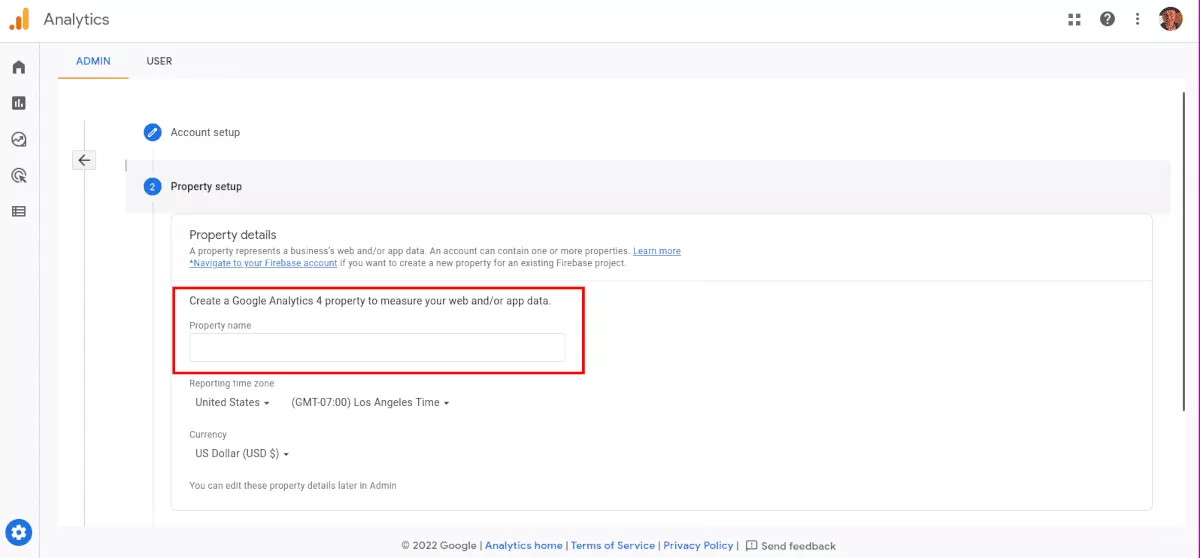Open the United States country dropdown
Viewport: 1200px width, 558px height.
point(232,402)
